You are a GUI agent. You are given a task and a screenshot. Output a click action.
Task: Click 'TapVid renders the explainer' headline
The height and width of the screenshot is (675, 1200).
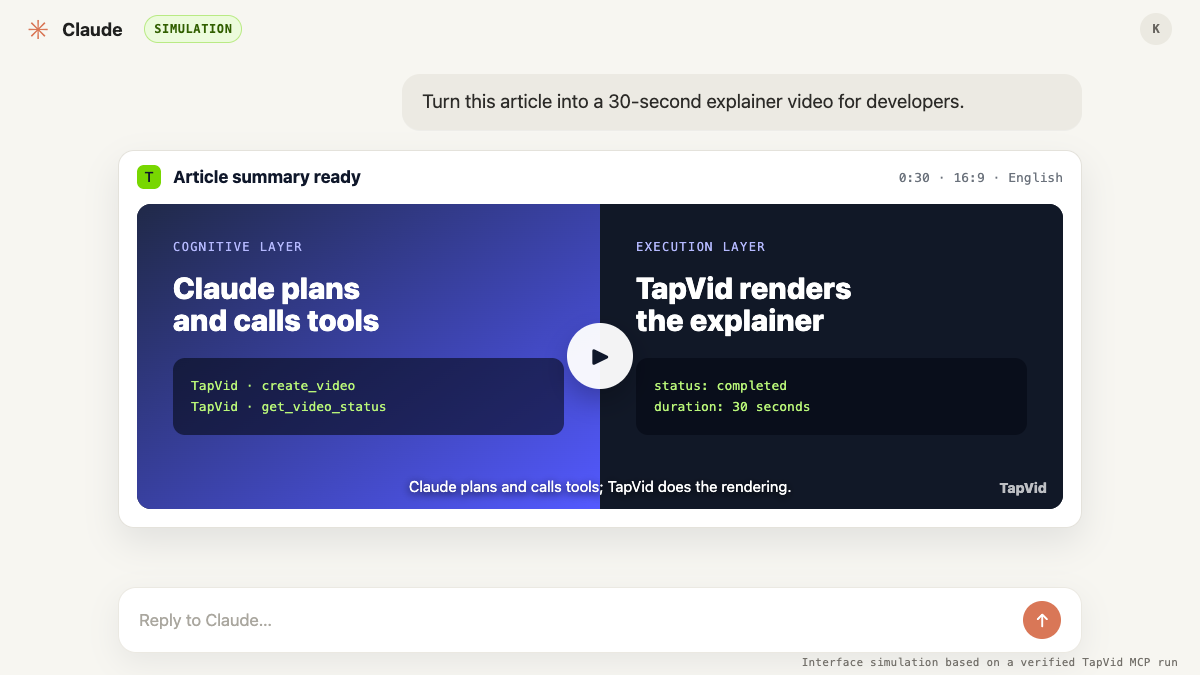coord(743,305)
